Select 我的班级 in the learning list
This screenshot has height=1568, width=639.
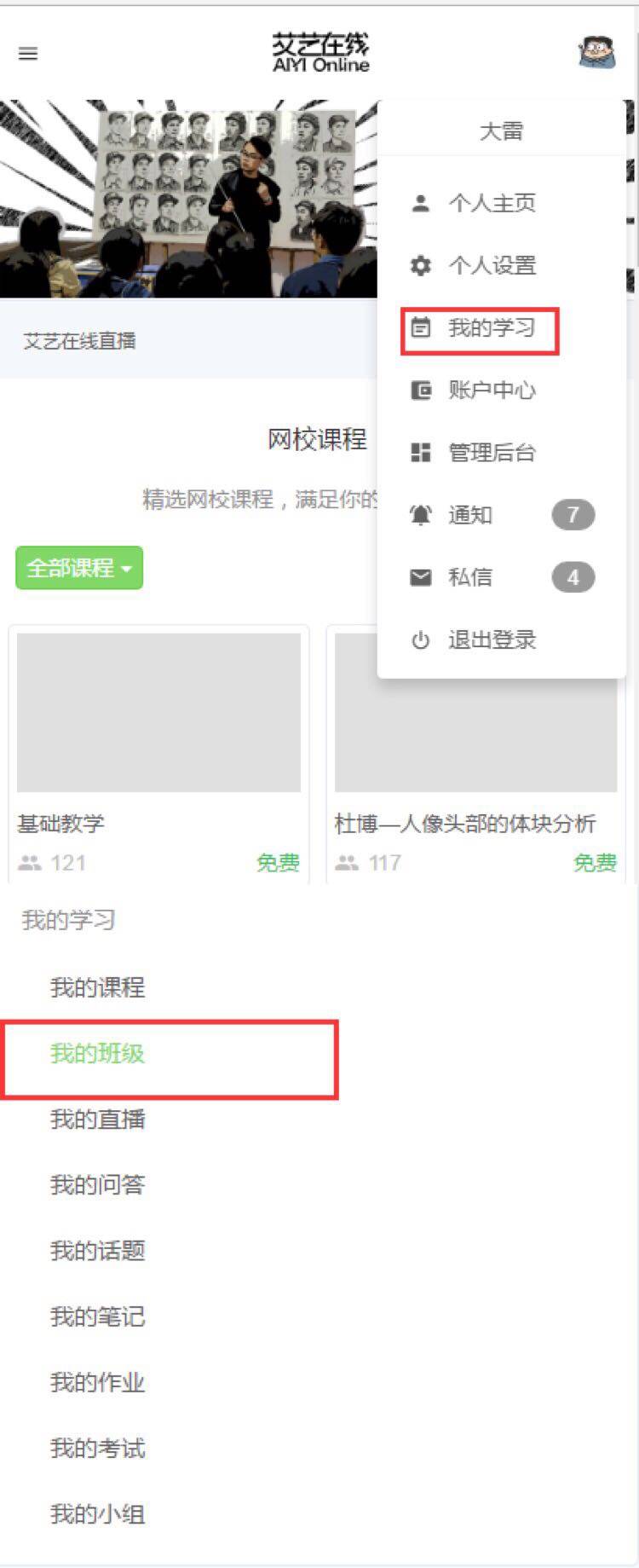(98, 1054)
